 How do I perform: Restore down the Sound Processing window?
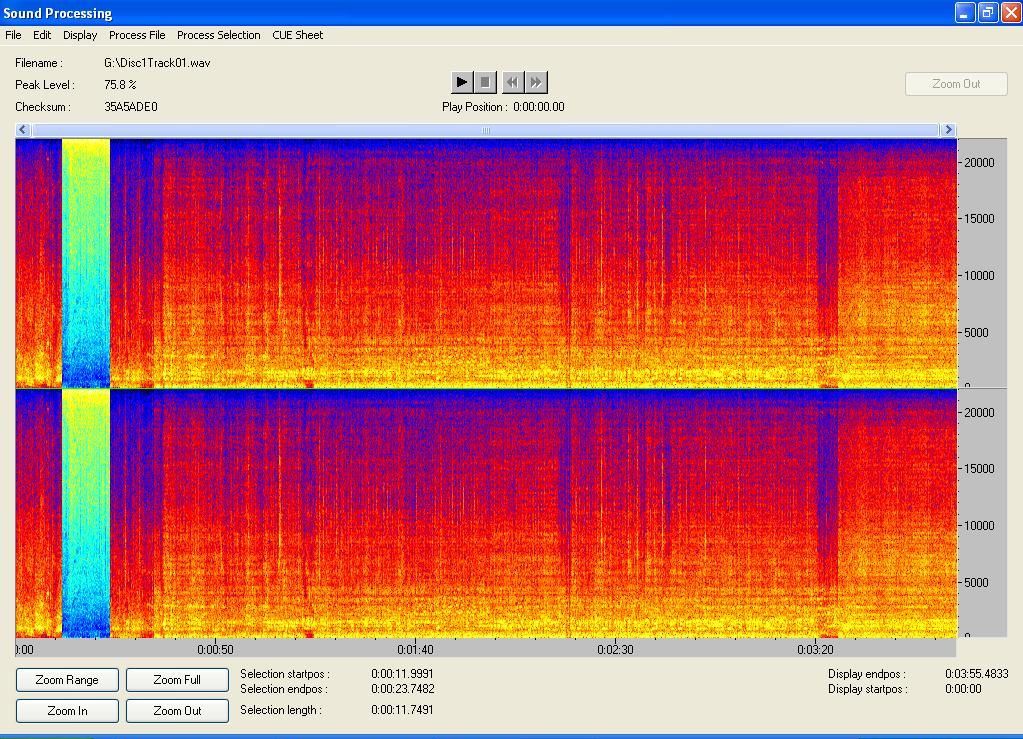[x=988, y=12]
